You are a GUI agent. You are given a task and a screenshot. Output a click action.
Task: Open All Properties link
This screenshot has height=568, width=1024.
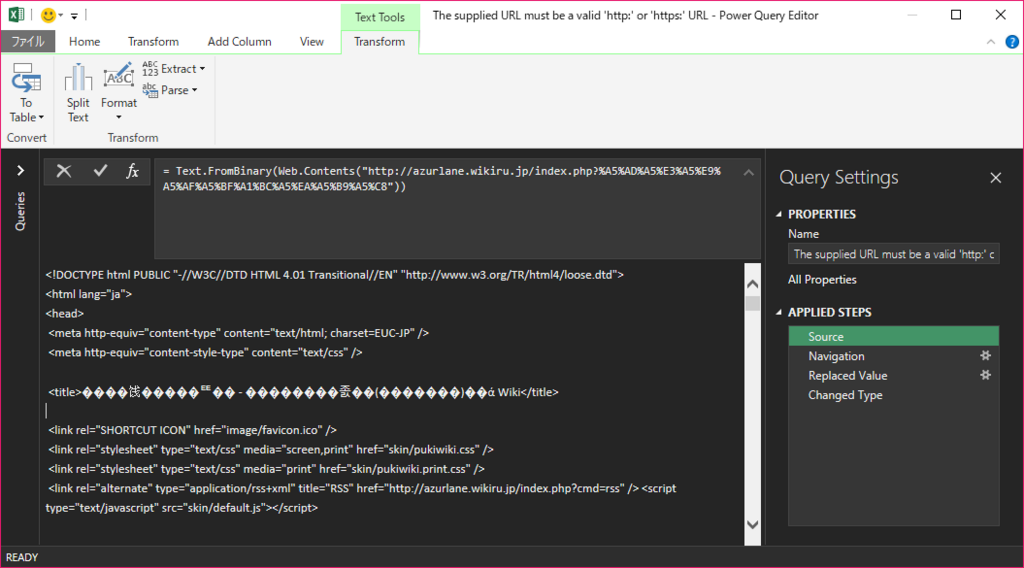(x=822, y=279)
